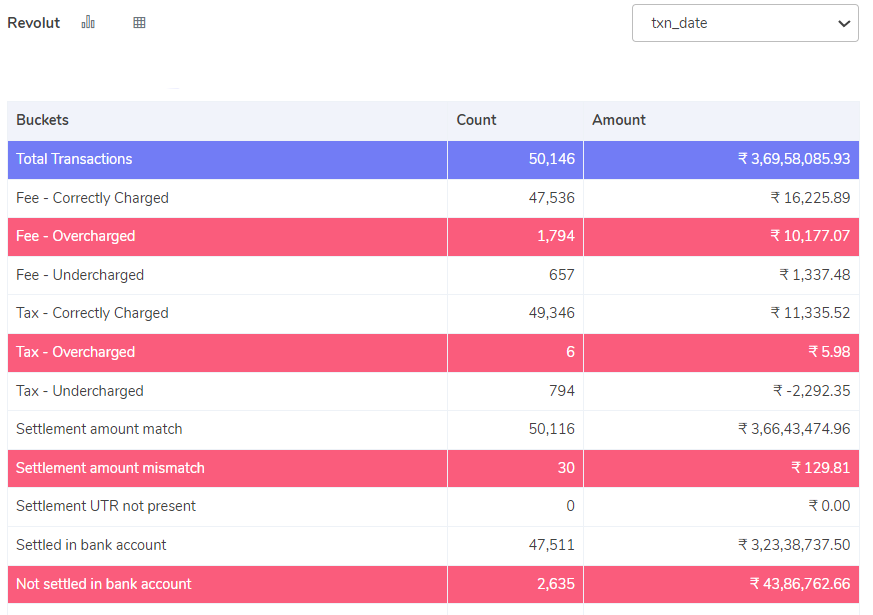Click the dropdown chevron next to txn_date

843,23
